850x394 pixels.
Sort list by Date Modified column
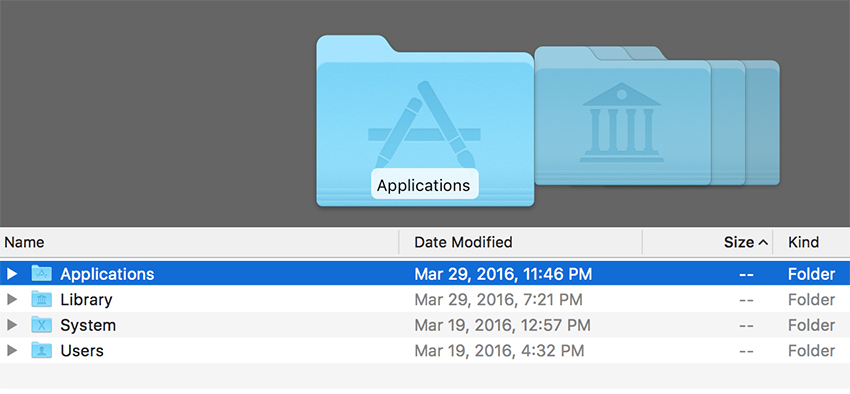tap(520, 242)
